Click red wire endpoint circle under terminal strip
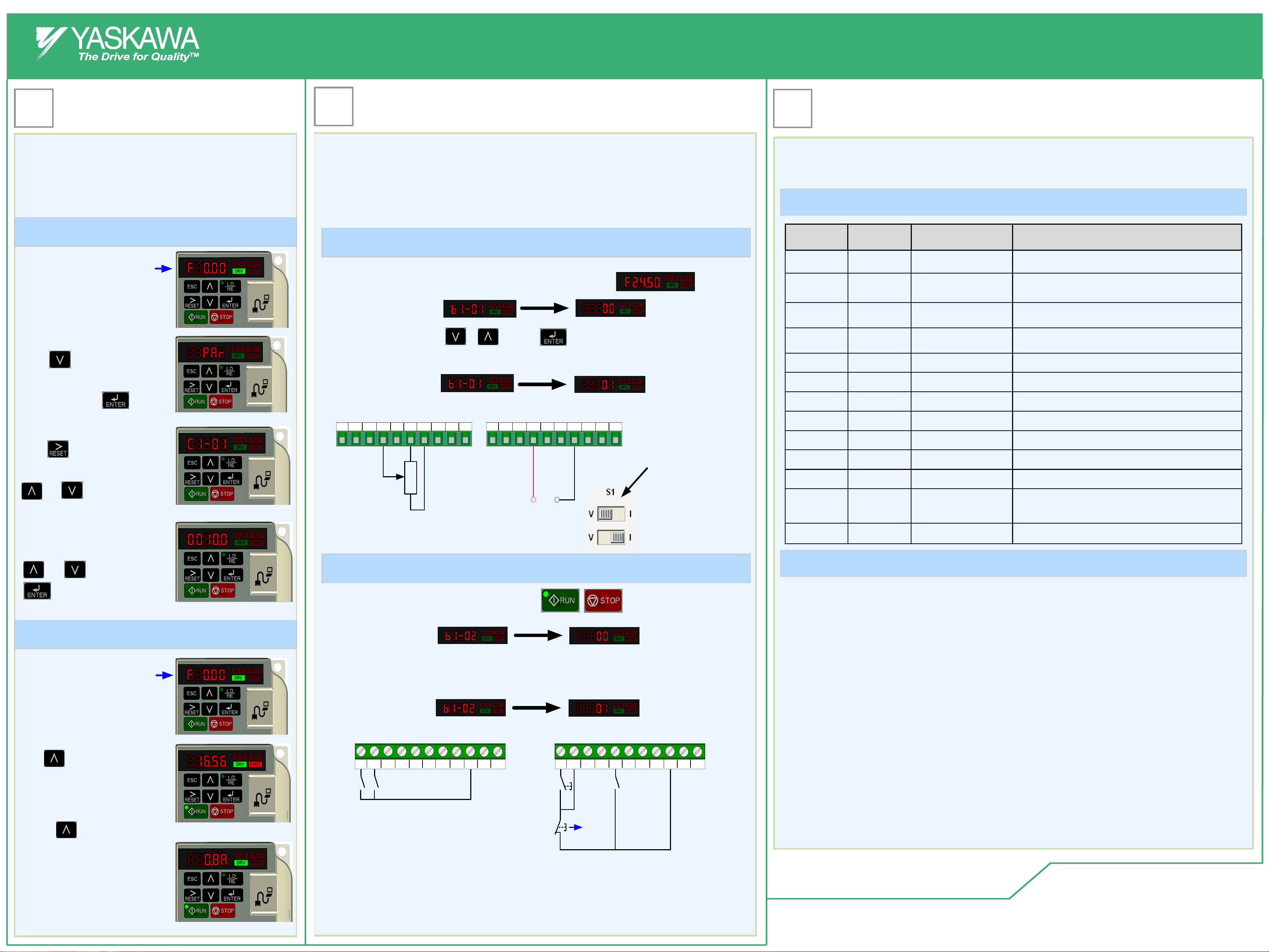The height and width of the screenshot is (952, 1269). [x=533, y=500]
